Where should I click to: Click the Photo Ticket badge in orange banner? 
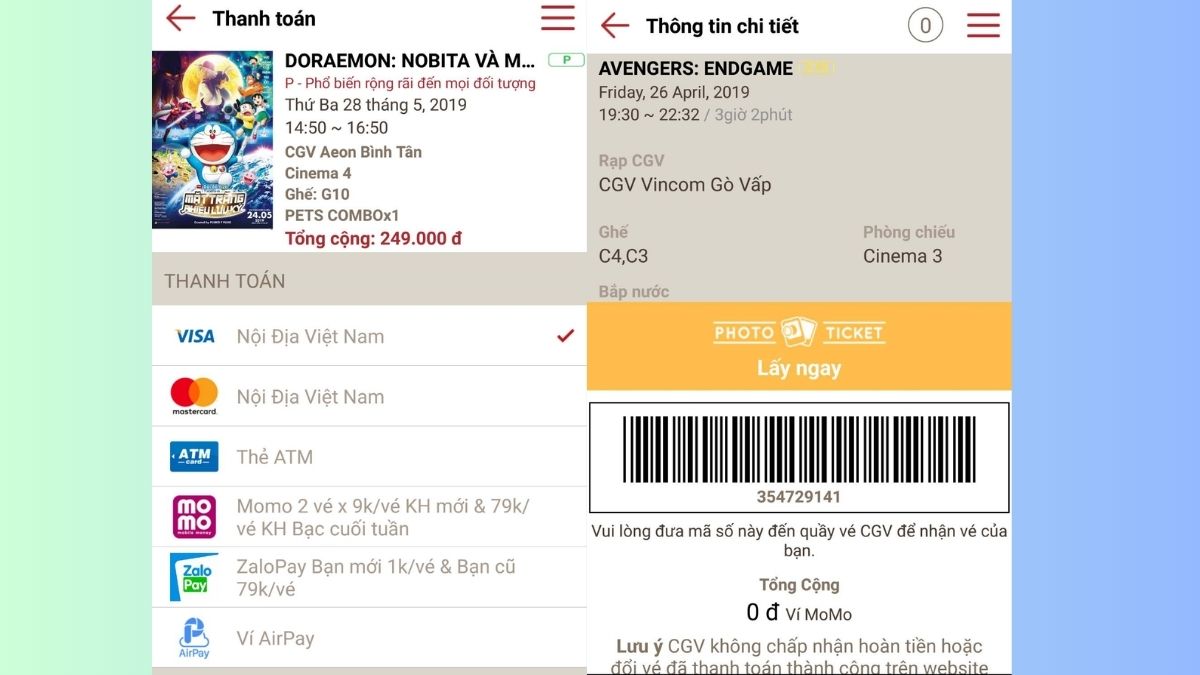pos(799,332)
